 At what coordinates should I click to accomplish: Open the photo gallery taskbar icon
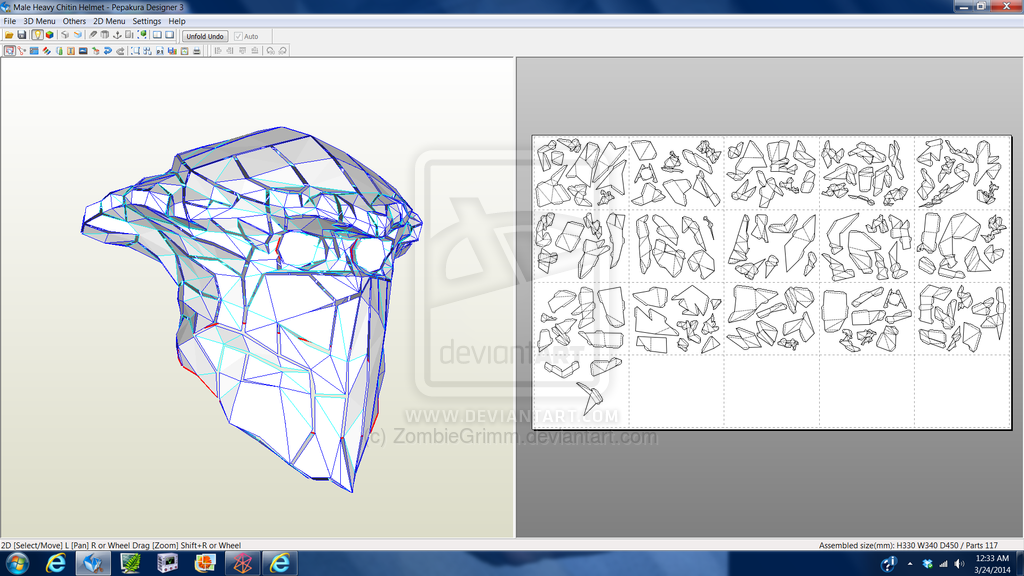[x=205, y=563]
